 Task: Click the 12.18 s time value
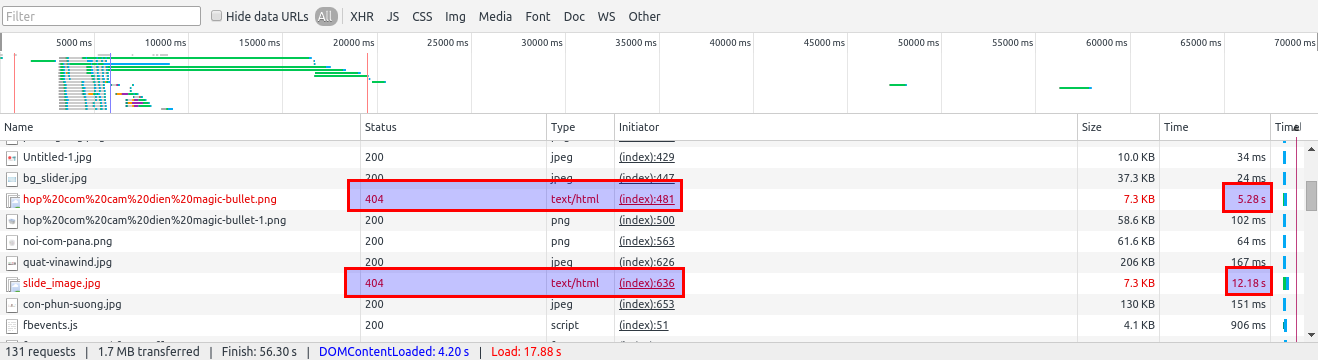[1248, 283]
